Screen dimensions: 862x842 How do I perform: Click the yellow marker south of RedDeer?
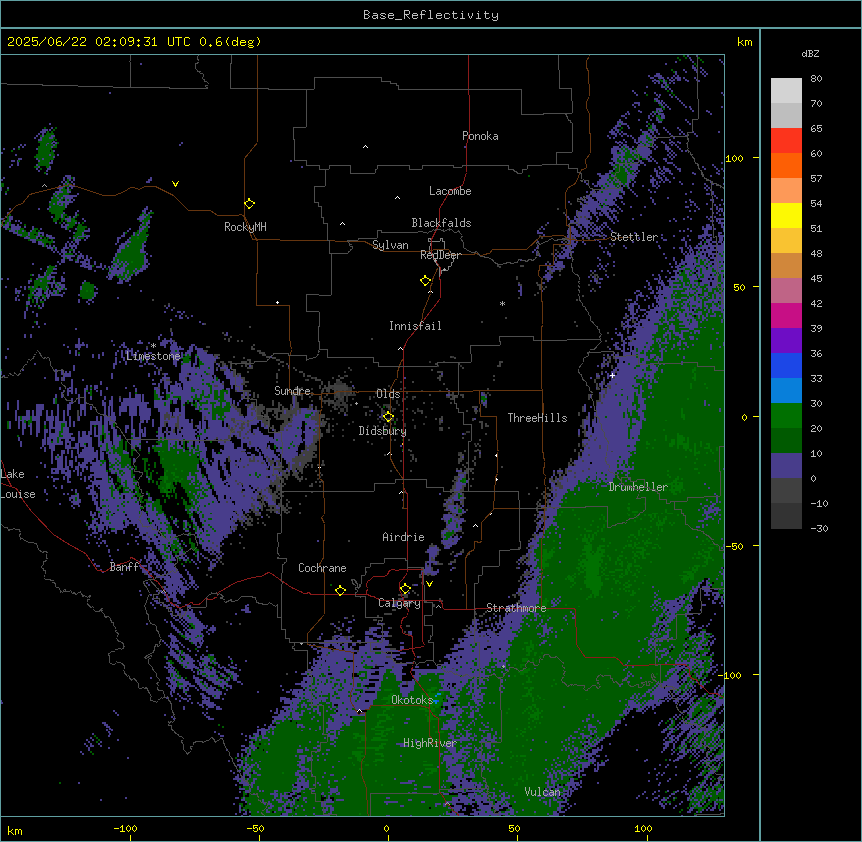click(425, 280)
